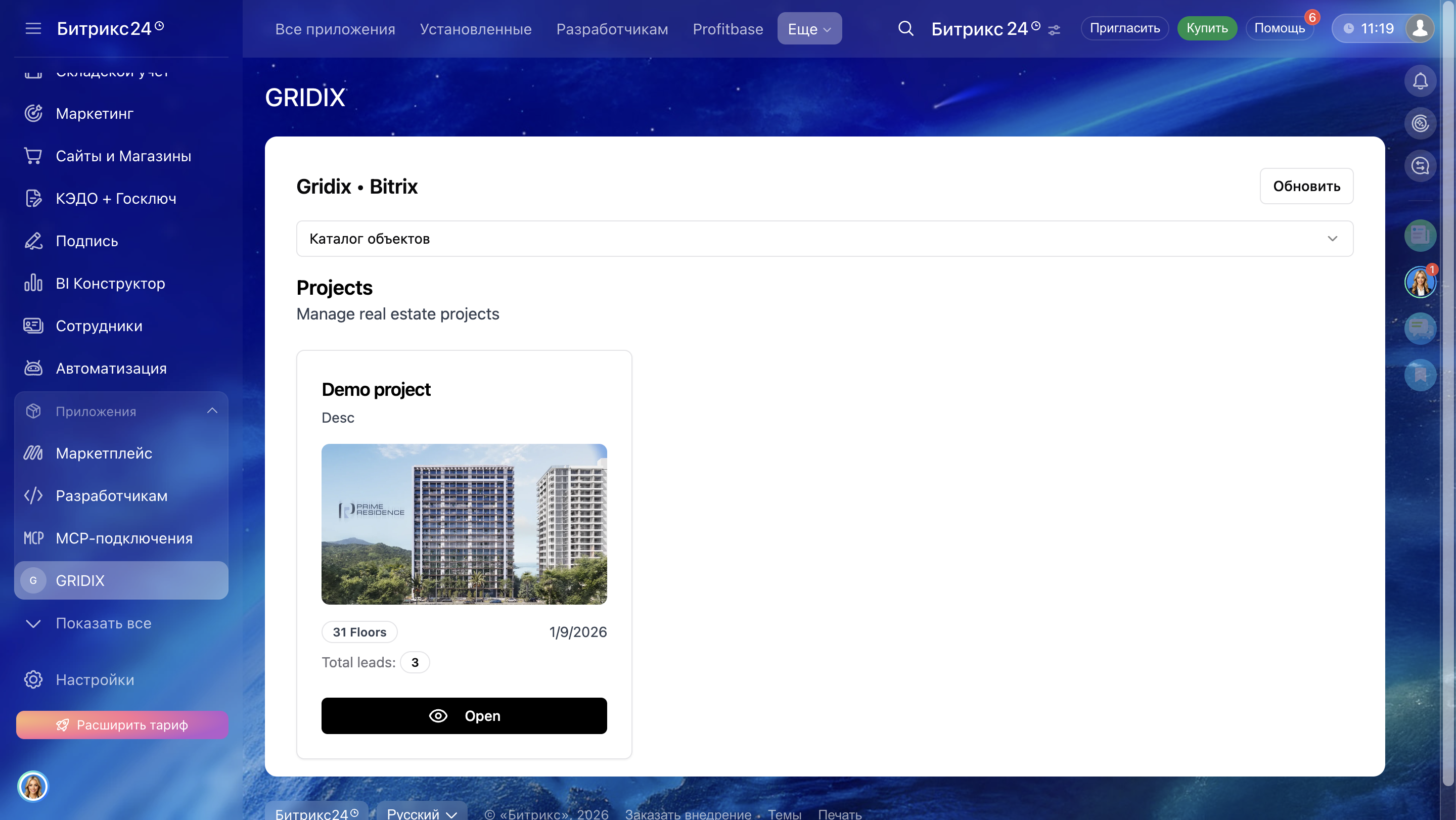Viewport: 1456px width, 820px height.
Task: Switch to Установленные tab
Action: [475, 29]
